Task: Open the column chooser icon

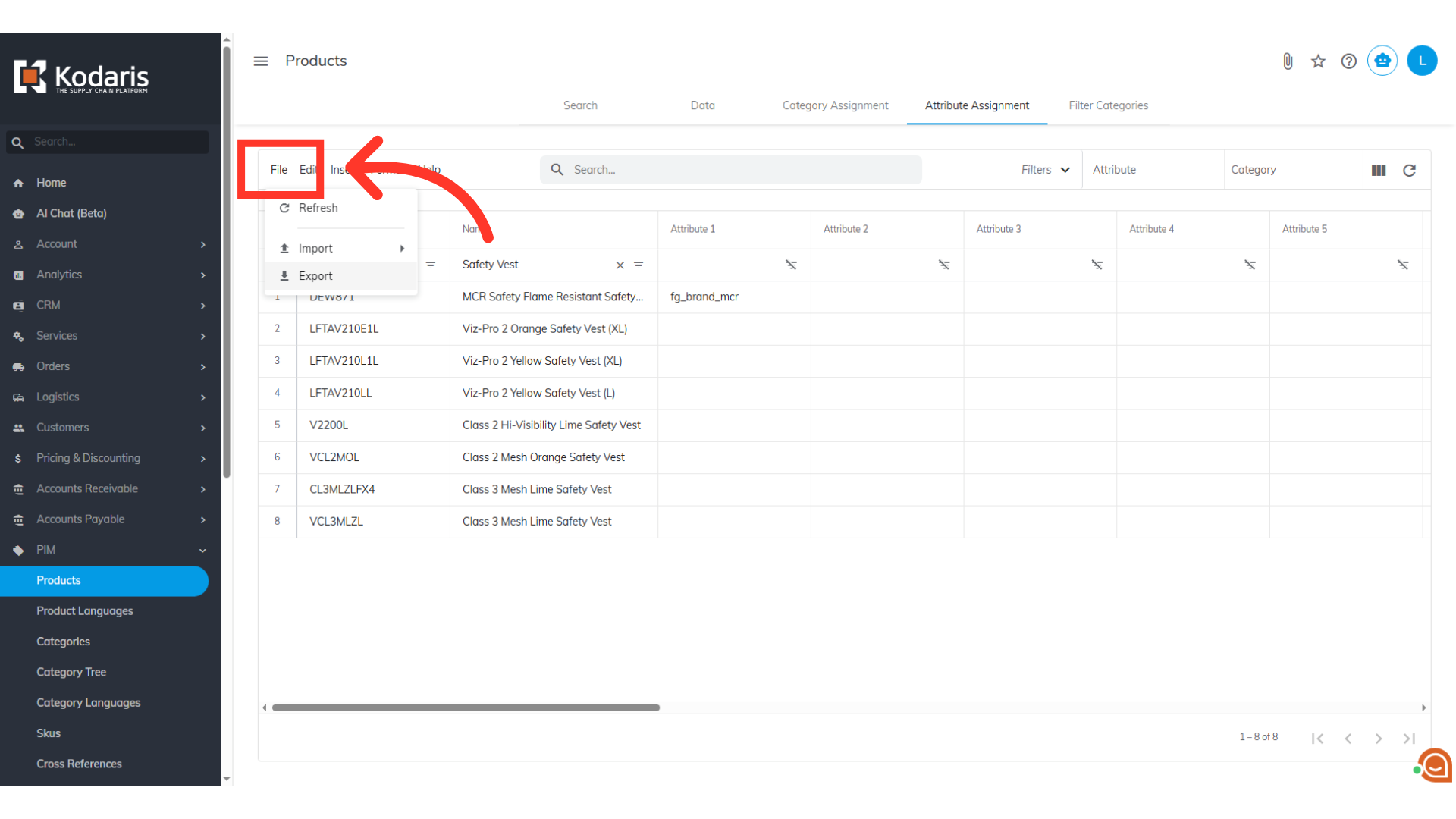Action: click(x=1379, y=171)
